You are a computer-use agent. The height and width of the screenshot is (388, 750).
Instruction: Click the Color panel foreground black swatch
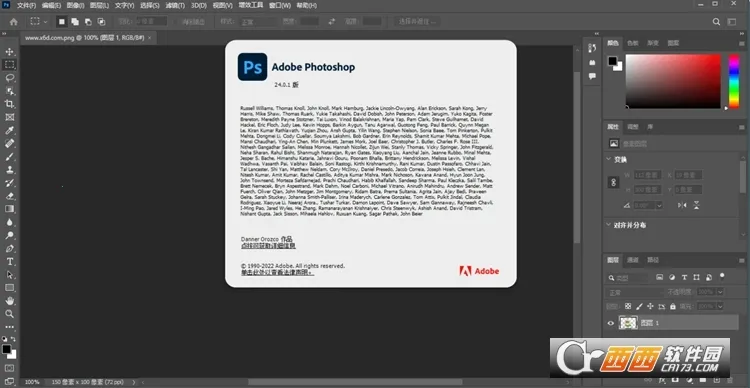[612, 61]
